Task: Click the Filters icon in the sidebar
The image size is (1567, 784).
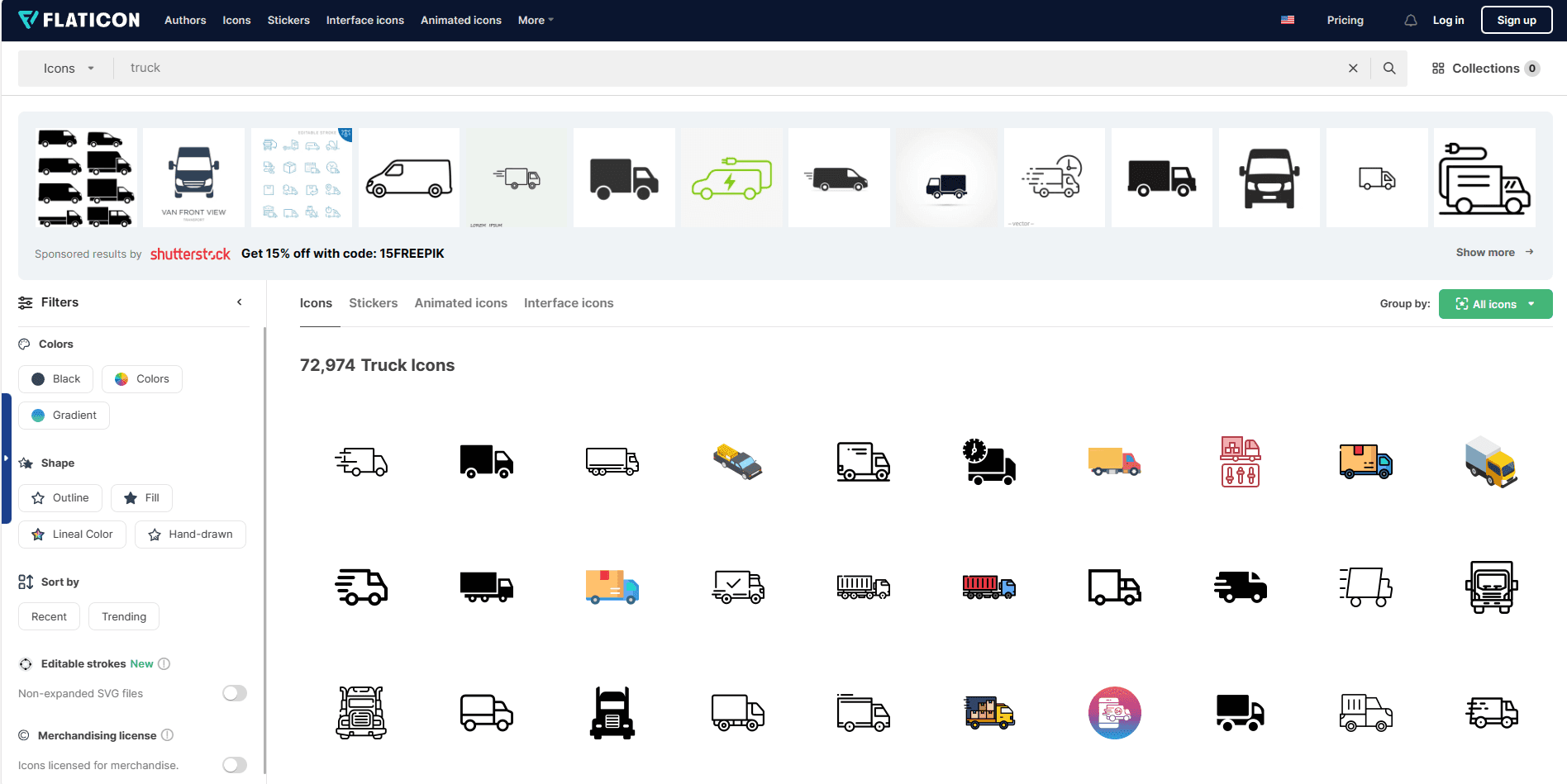Action: tap(25, 302)
